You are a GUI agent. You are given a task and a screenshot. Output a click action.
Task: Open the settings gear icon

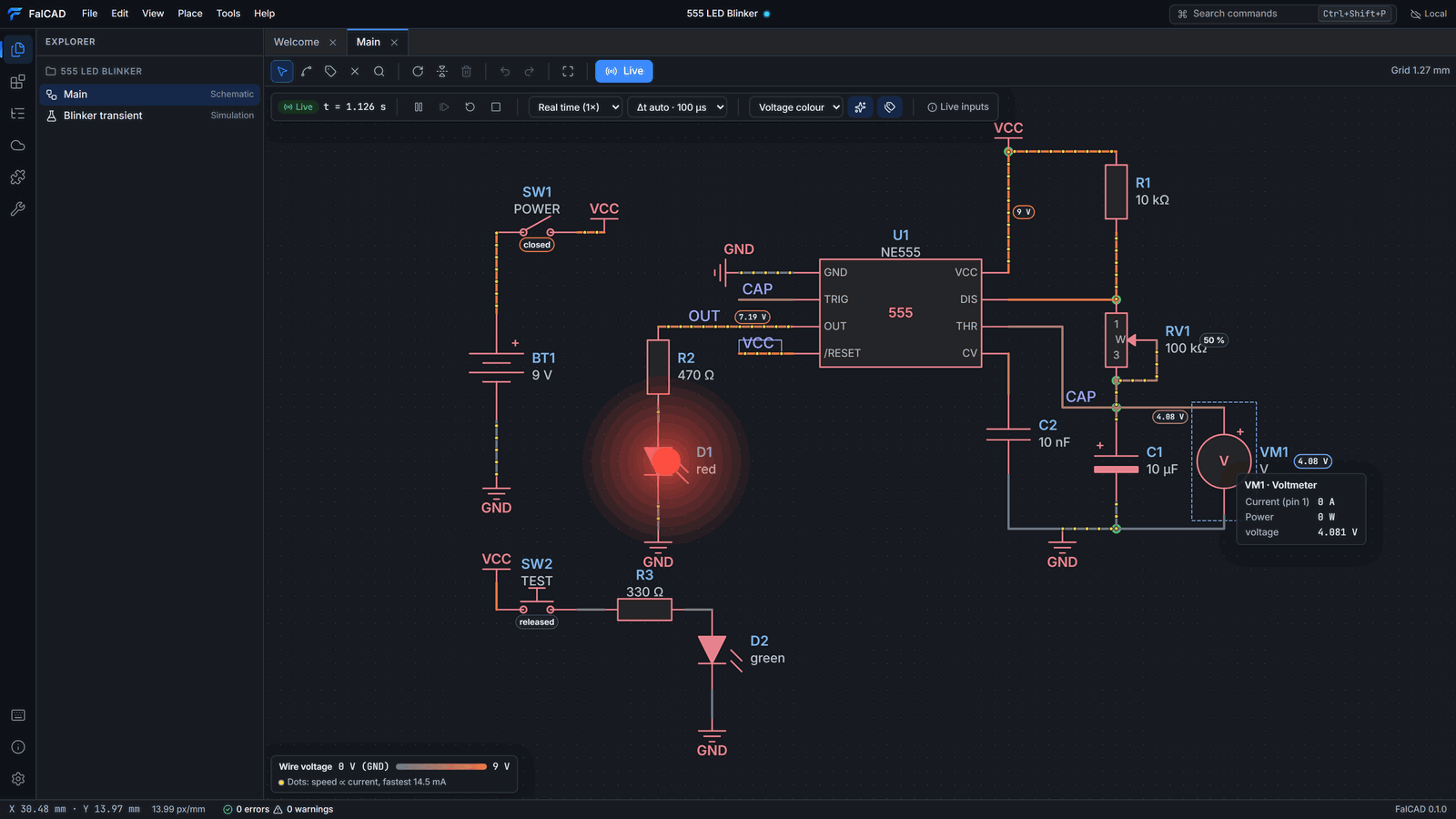(x=17, y=779)
